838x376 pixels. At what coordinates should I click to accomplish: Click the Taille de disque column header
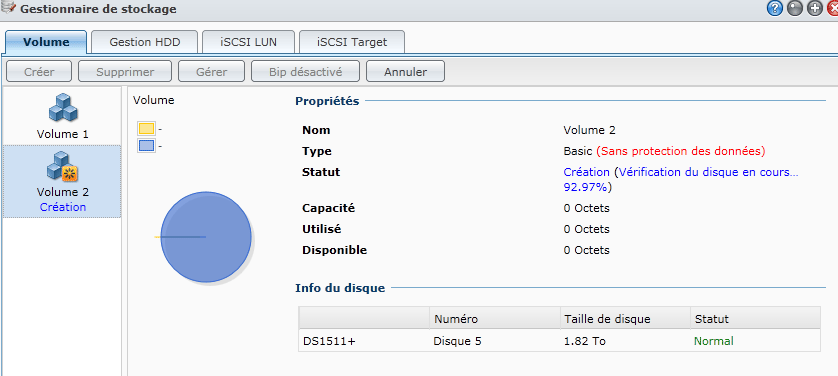pos(625,319)
